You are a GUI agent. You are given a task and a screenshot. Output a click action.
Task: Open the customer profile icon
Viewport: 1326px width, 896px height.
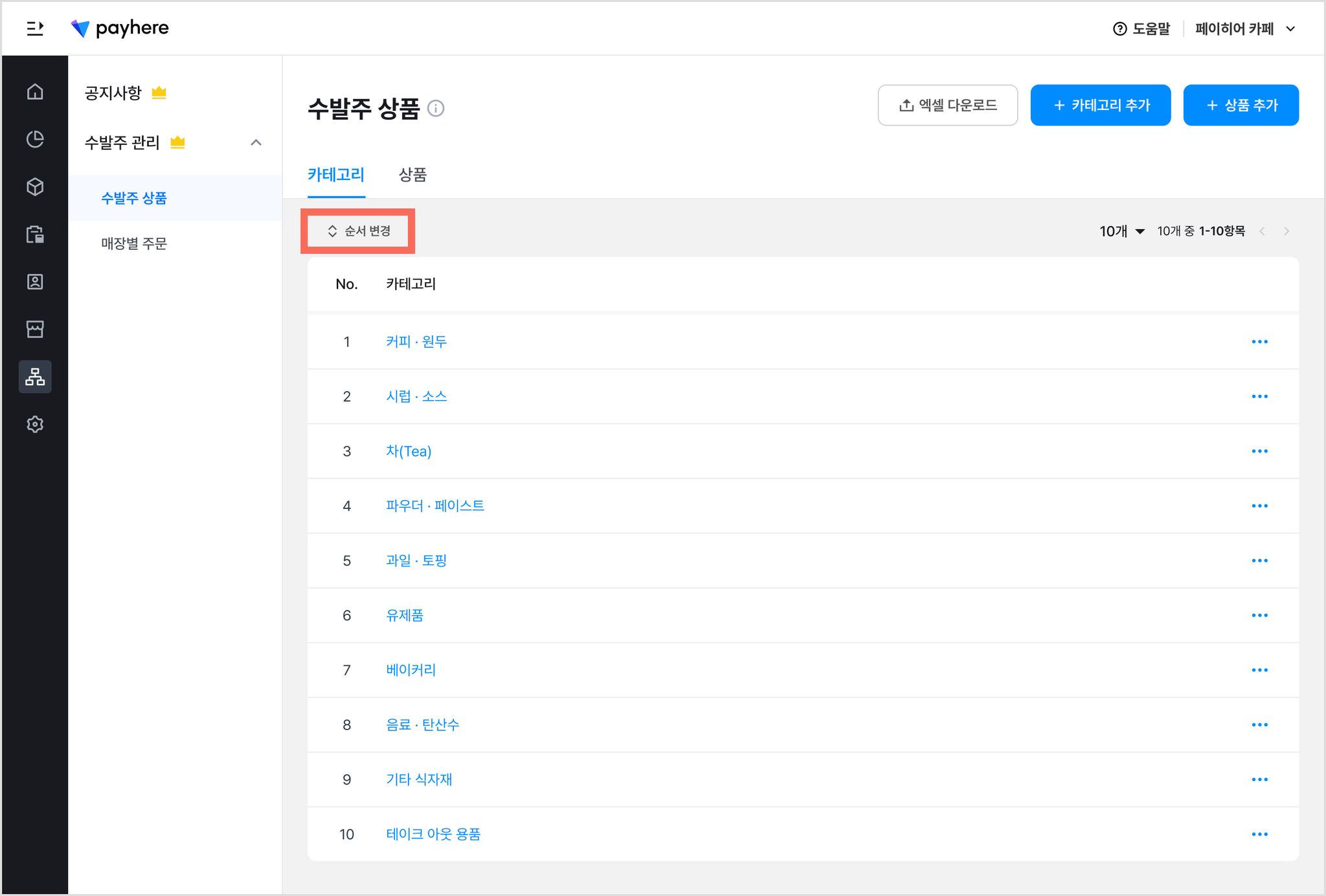coord(35,282)
